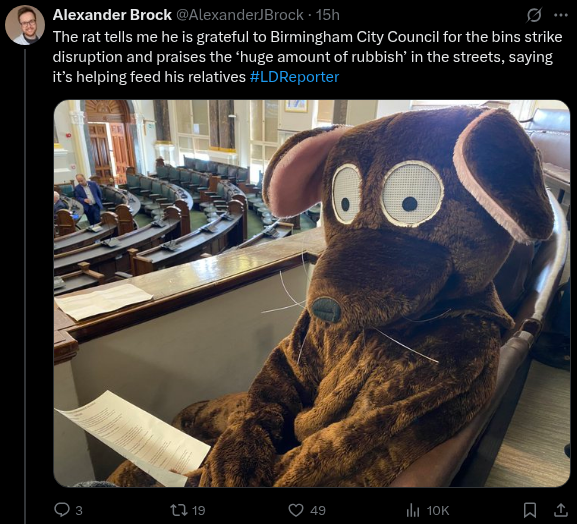
Task: Click the reply count 3
Action: click(x=79, y=511)
